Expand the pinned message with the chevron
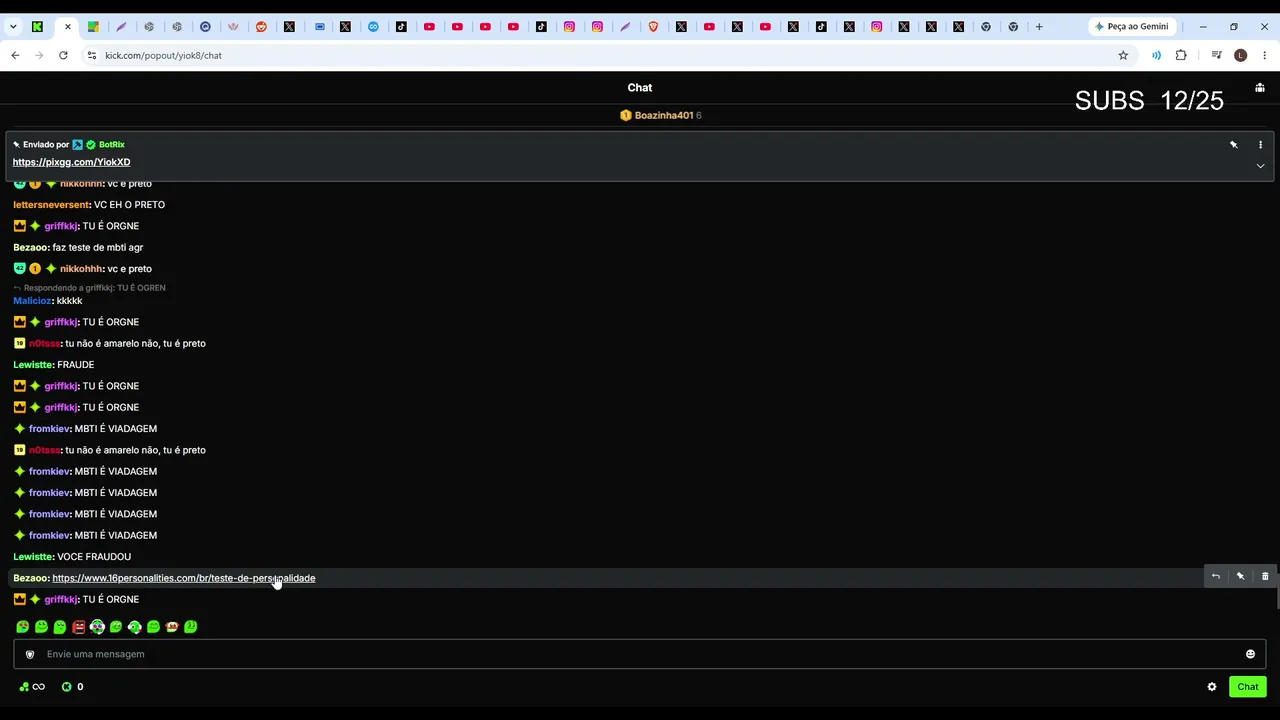This screenshot has width=1280, height=720. click(x=1260, y=166)
